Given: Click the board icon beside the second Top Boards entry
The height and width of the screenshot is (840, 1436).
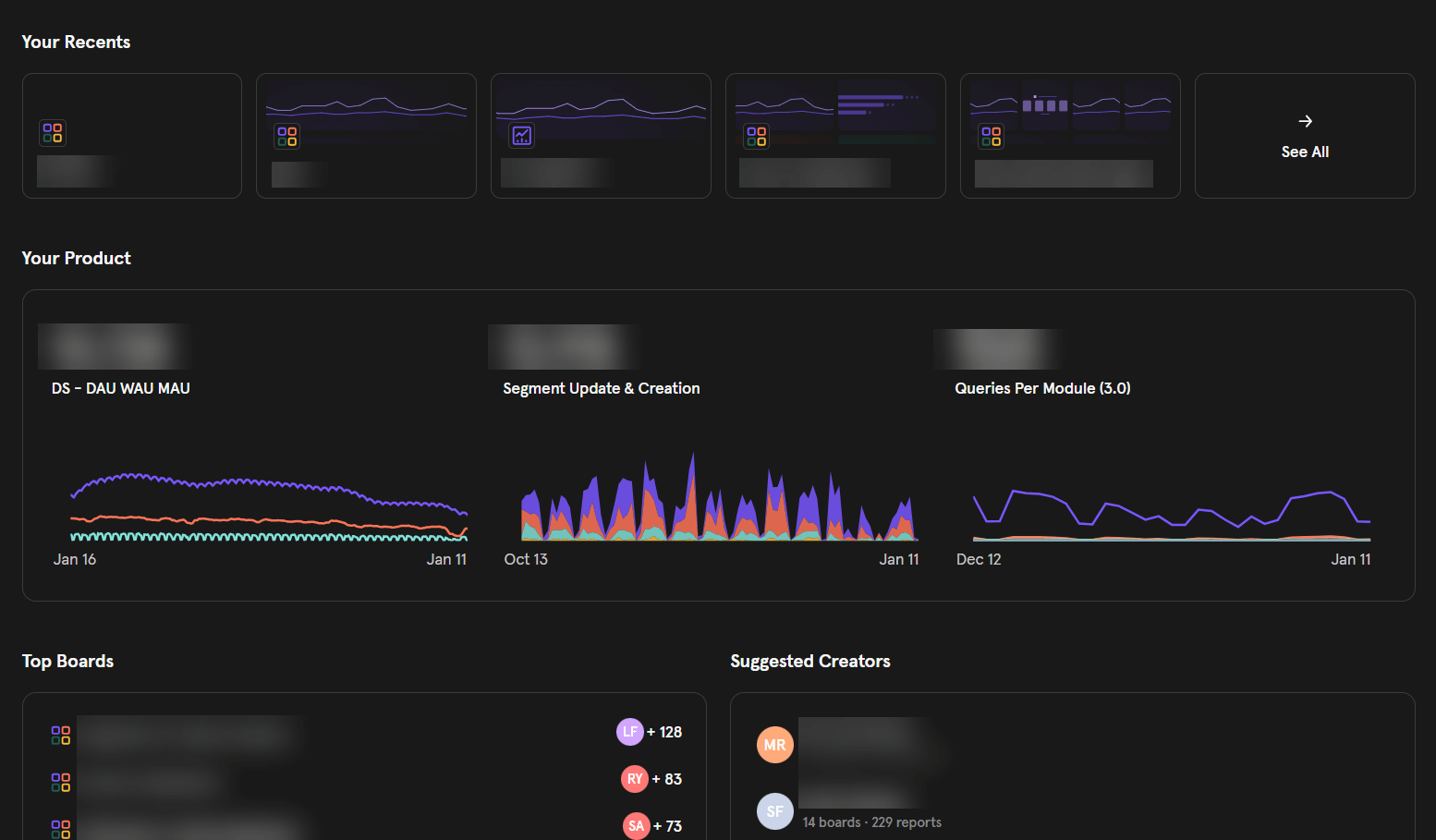Looking at the screenshot, I should pos(60,782).
